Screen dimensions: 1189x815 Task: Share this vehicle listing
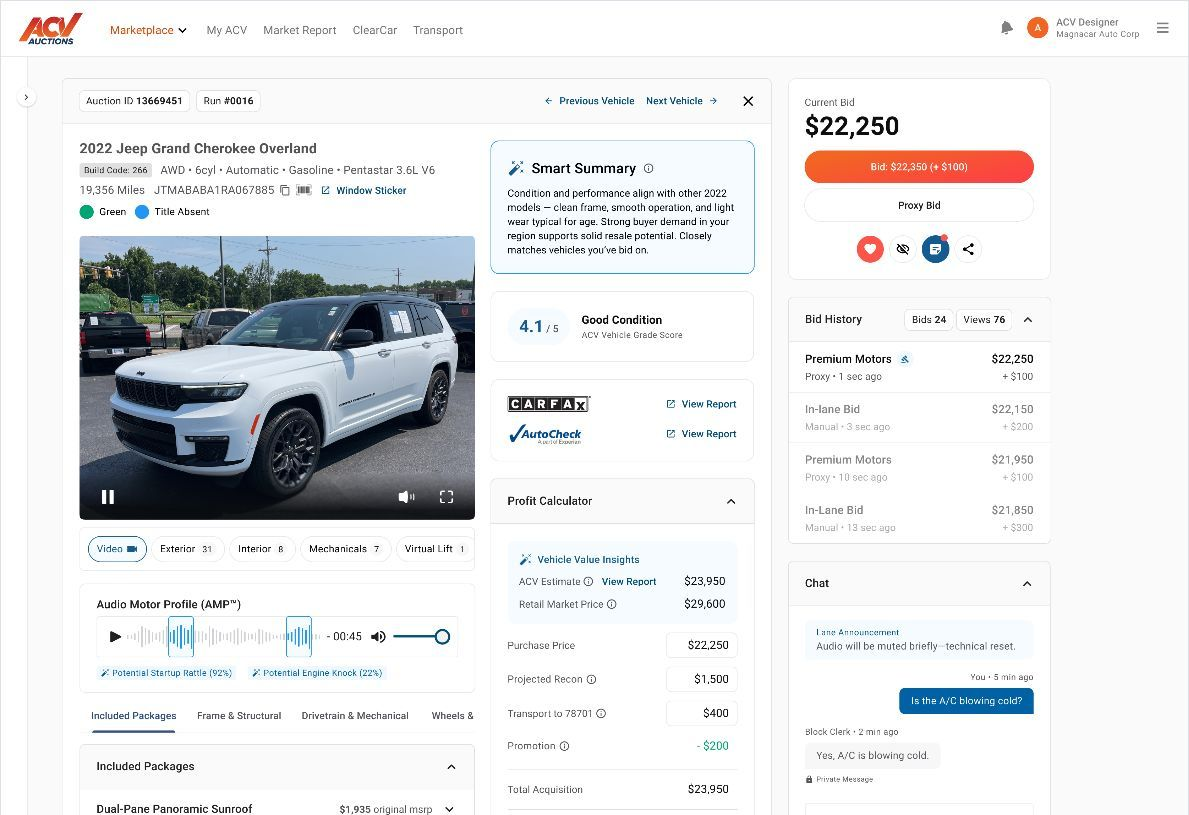tap(968, 249)
